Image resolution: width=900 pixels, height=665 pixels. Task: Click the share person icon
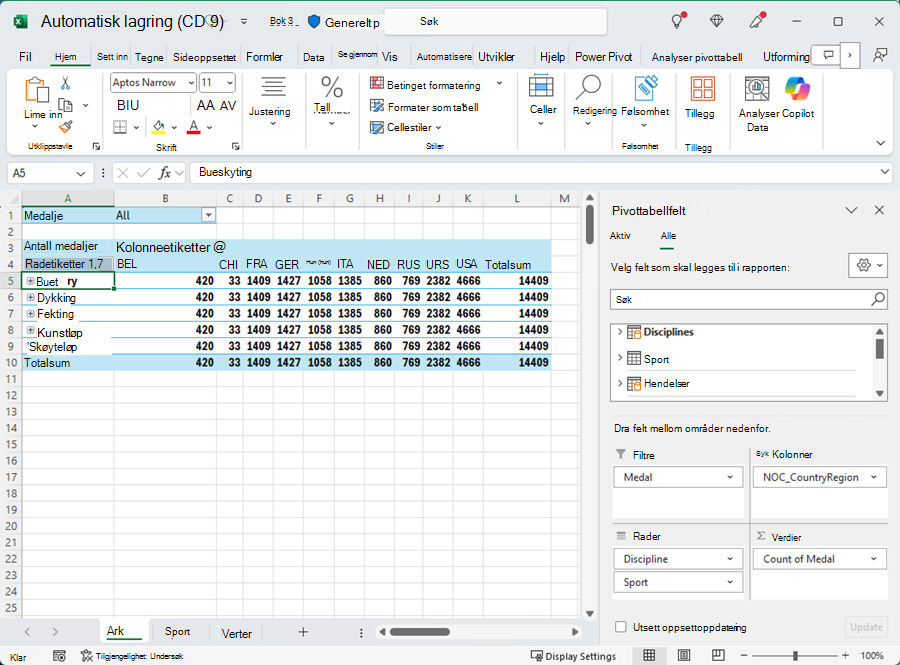tap(880, 56)
